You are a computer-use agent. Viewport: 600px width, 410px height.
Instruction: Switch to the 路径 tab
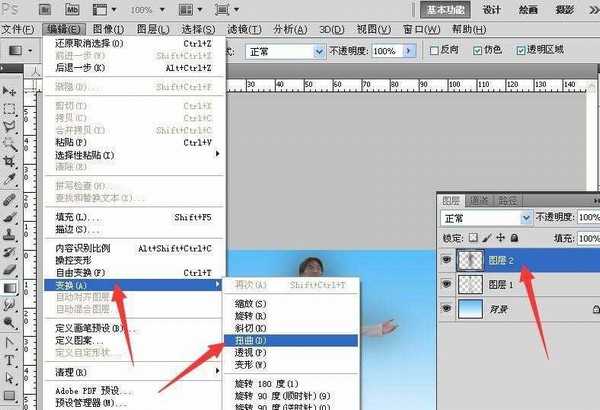point(507,201)
